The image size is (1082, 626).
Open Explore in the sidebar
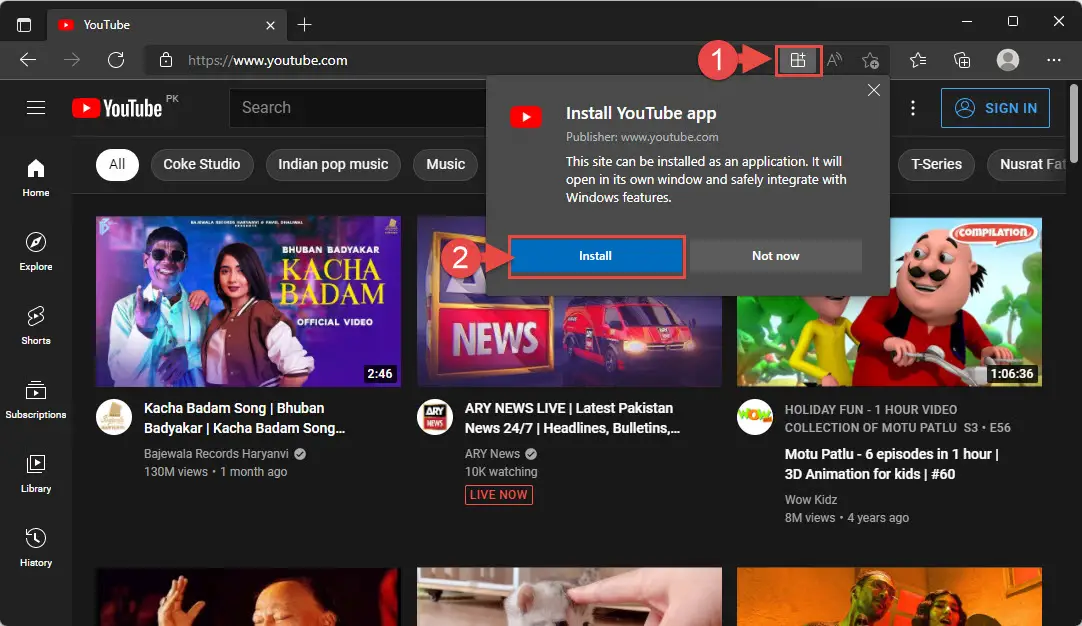[x=36, y=251]
